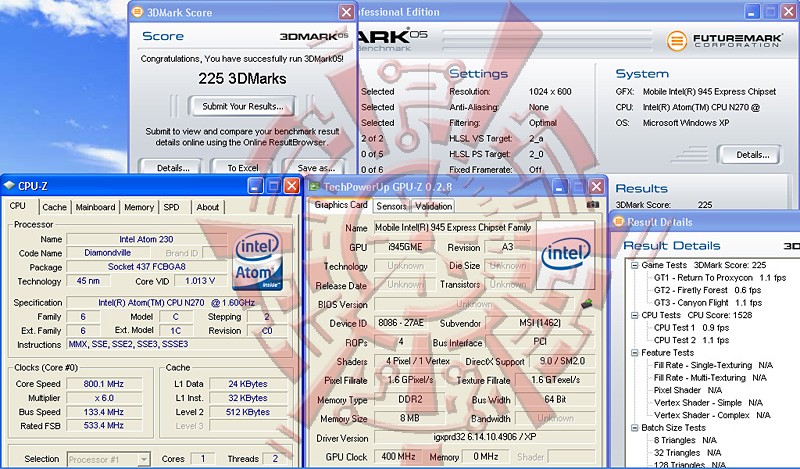800x469 pixels.
Task: Select the Graphics Card tab in GPU-Z
Action: point(341,205)
